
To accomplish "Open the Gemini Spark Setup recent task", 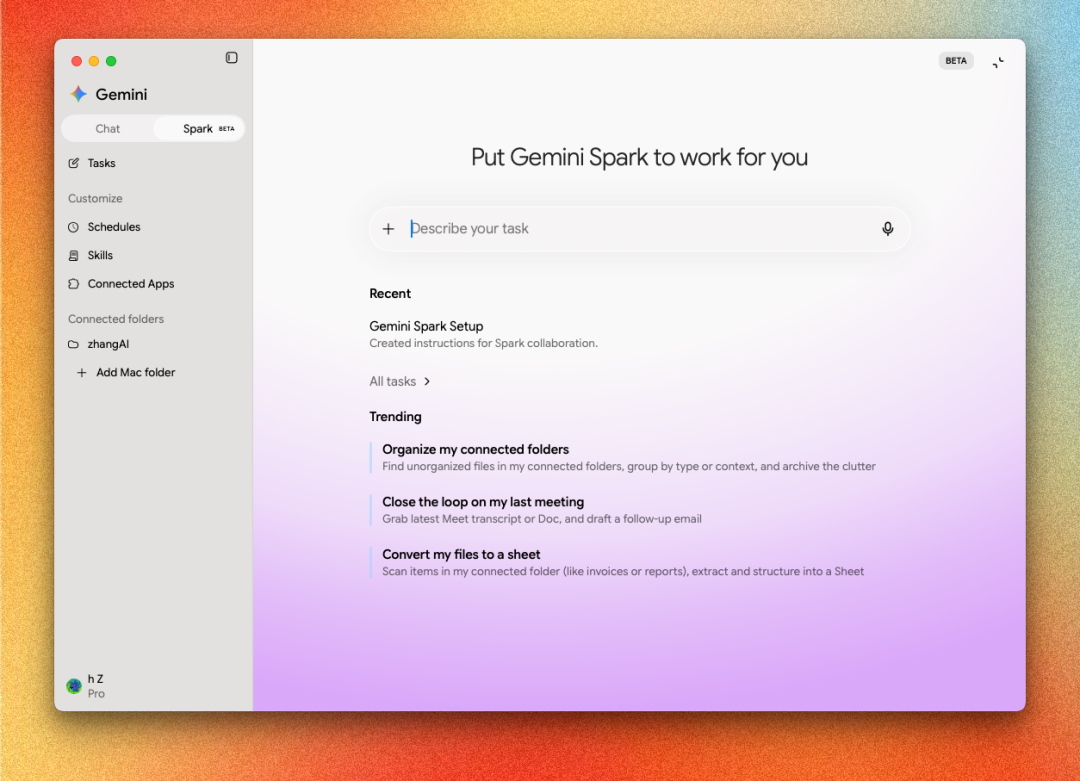I will coord(484,334).
